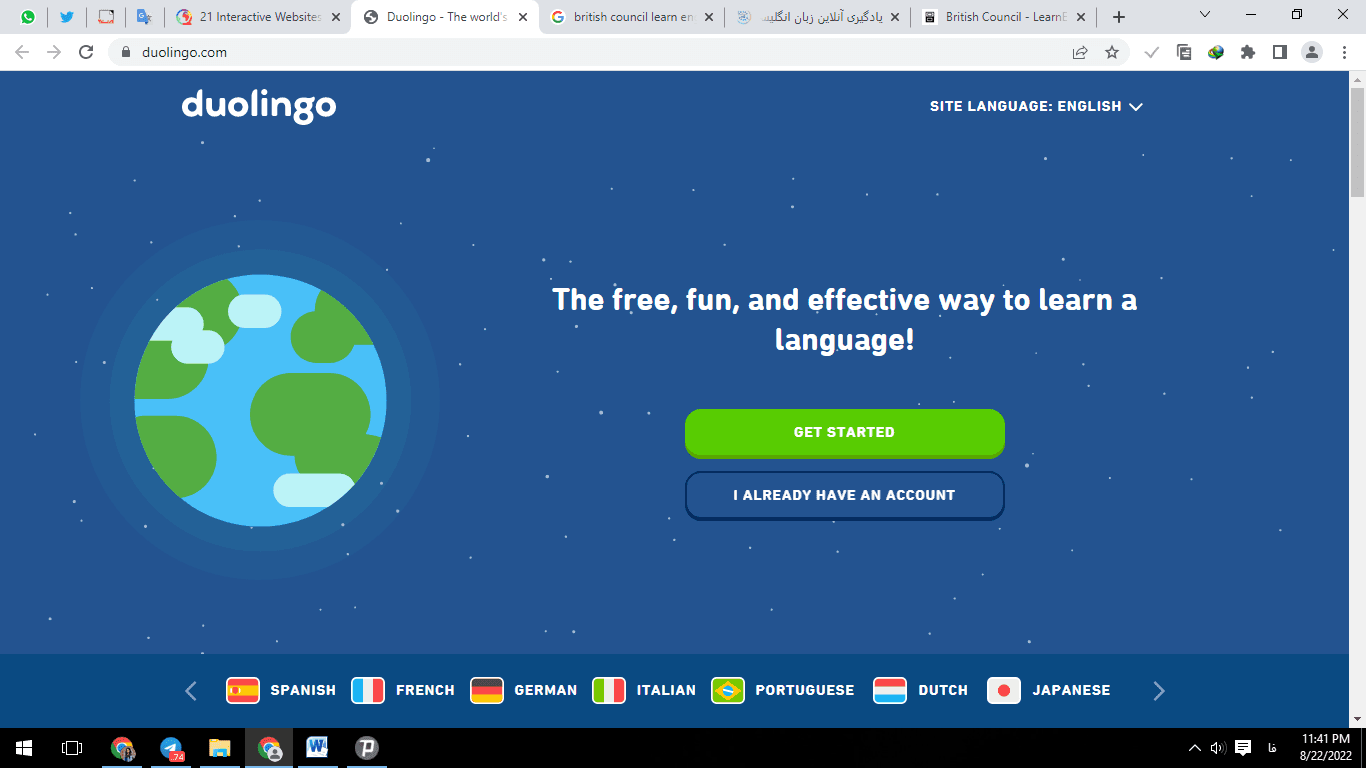Viewport: 1366px width, 768px height.
Task: Expand the Site Language: English dropdown
Action: click(x=1036, y=106)
